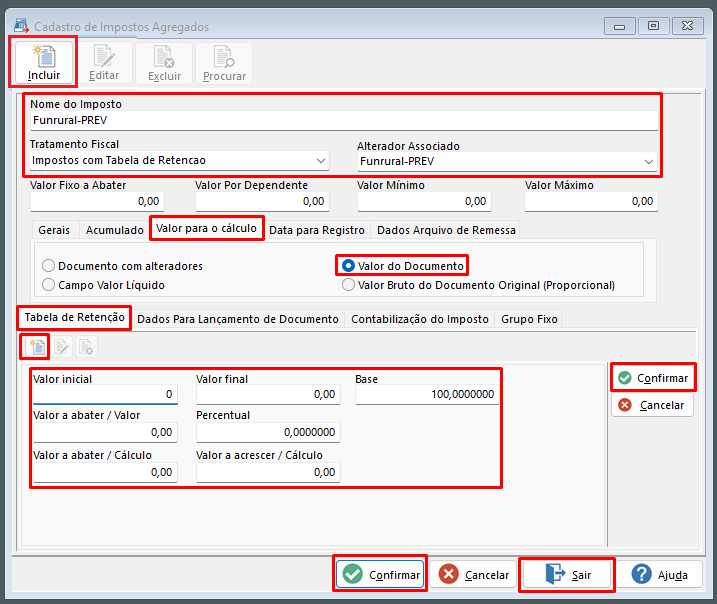
Task: Open the Grupo Fixo tab
Action: [x=529, y=319]
